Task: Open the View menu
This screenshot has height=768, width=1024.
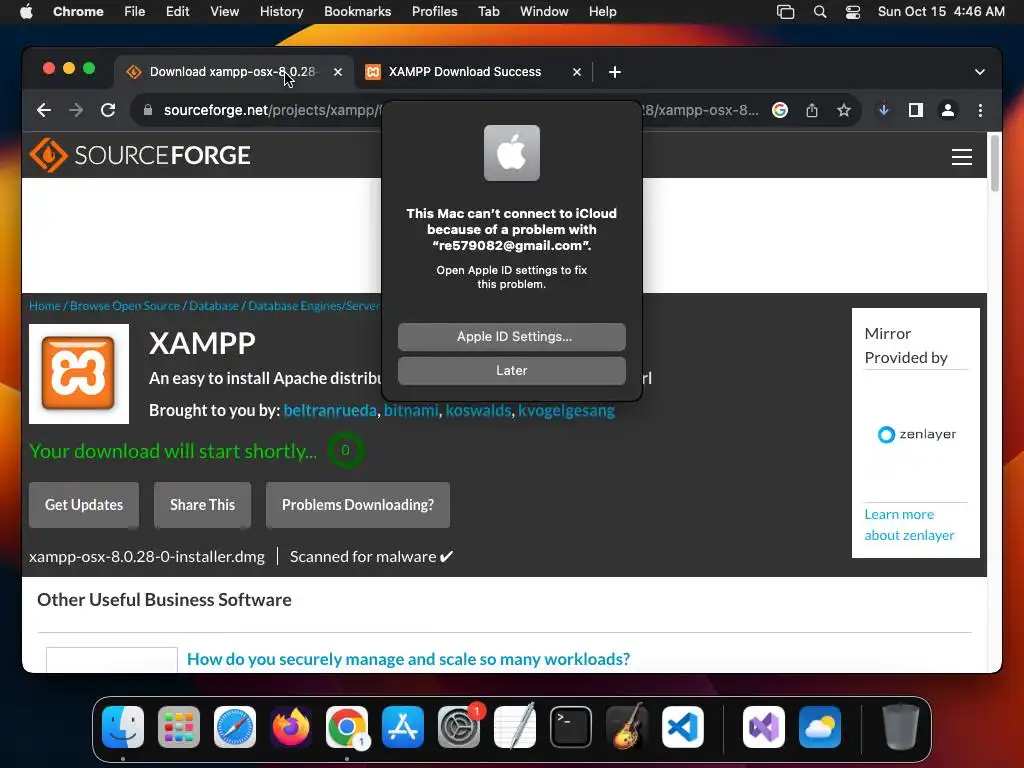Action: pyautogui.click(x=224, y=12)
